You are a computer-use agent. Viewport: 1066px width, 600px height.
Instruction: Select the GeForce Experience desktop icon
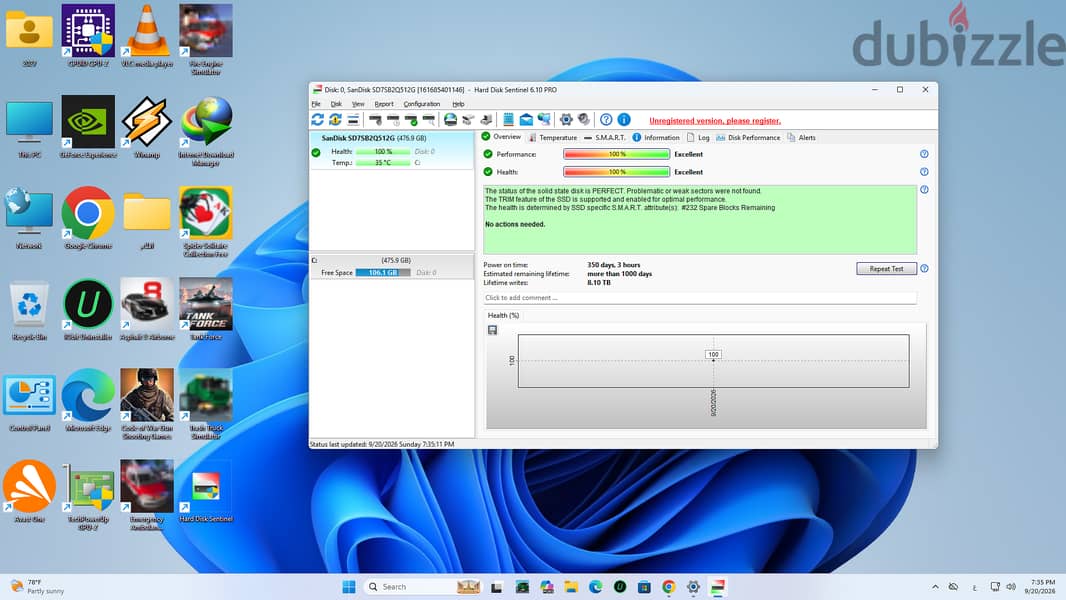pos(88,128)
